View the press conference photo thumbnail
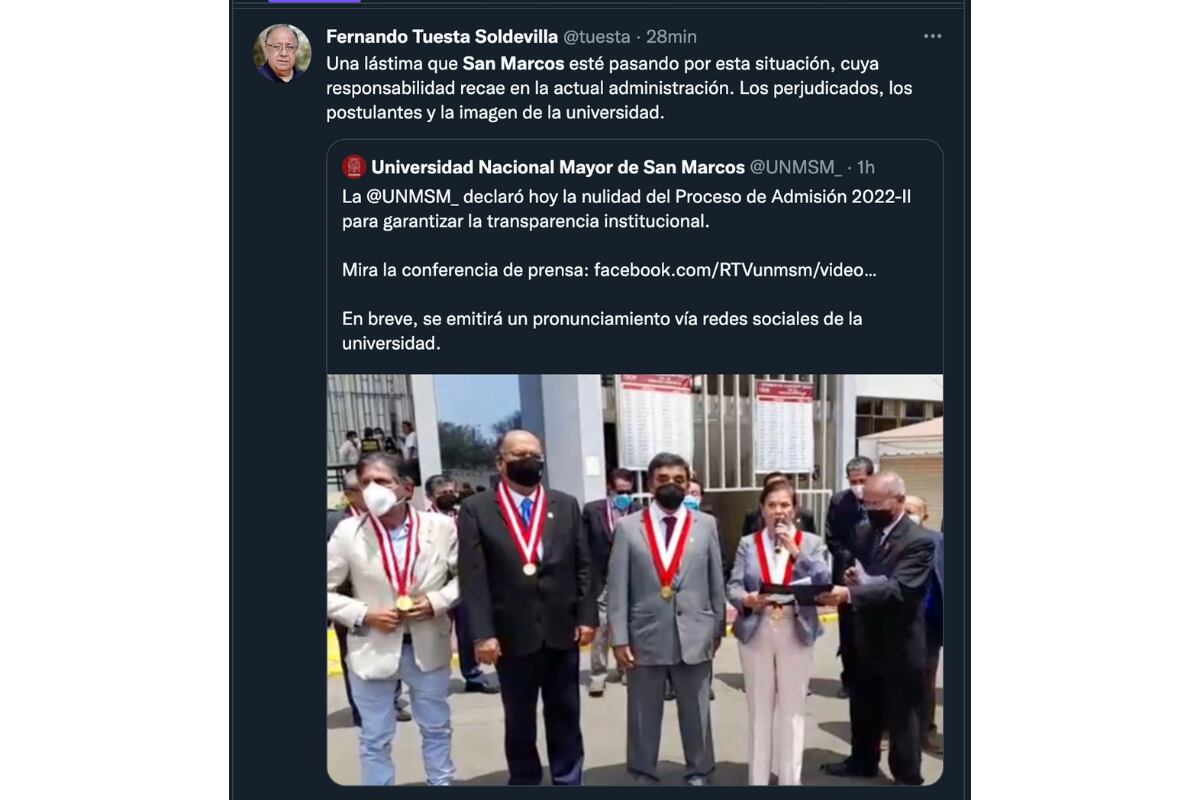The image size is (1200, 800). click(x=635, y=579)
